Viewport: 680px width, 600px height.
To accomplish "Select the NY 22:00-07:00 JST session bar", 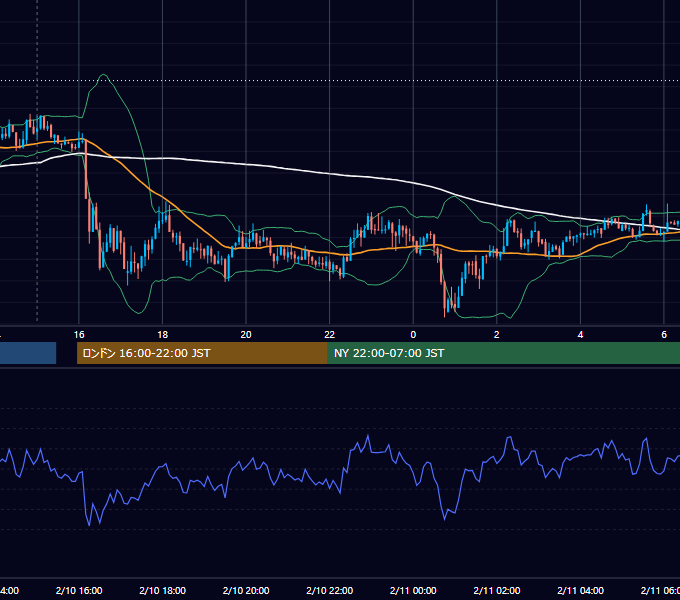I will click(504, 353).
